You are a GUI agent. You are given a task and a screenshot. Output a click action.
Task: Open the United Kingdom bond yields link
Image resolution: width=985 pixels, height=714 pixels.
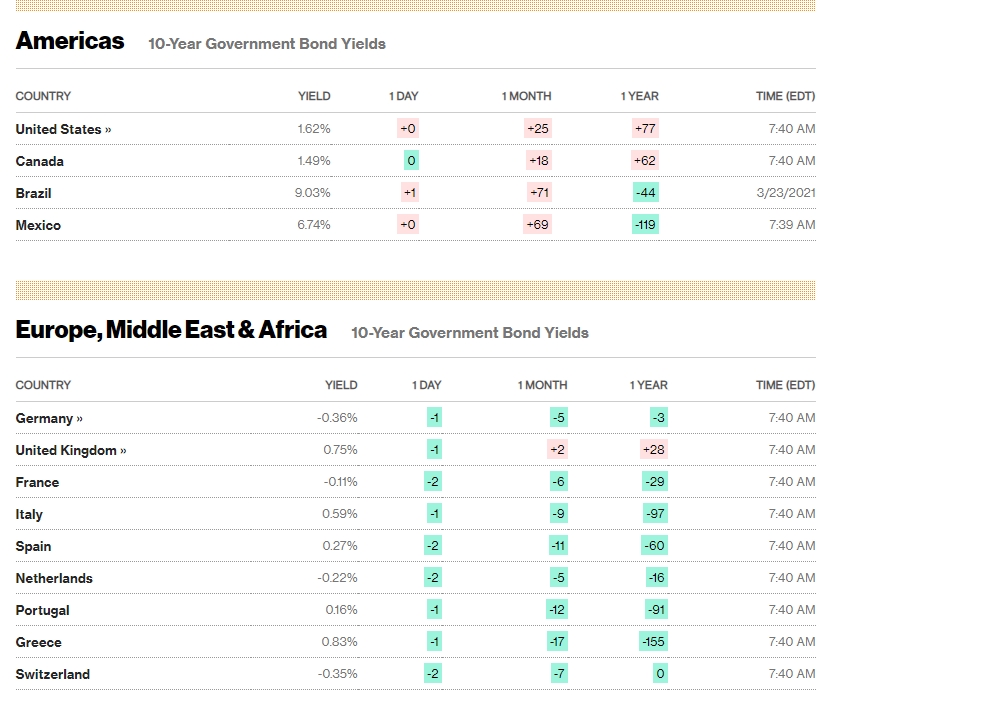(70, 450)
